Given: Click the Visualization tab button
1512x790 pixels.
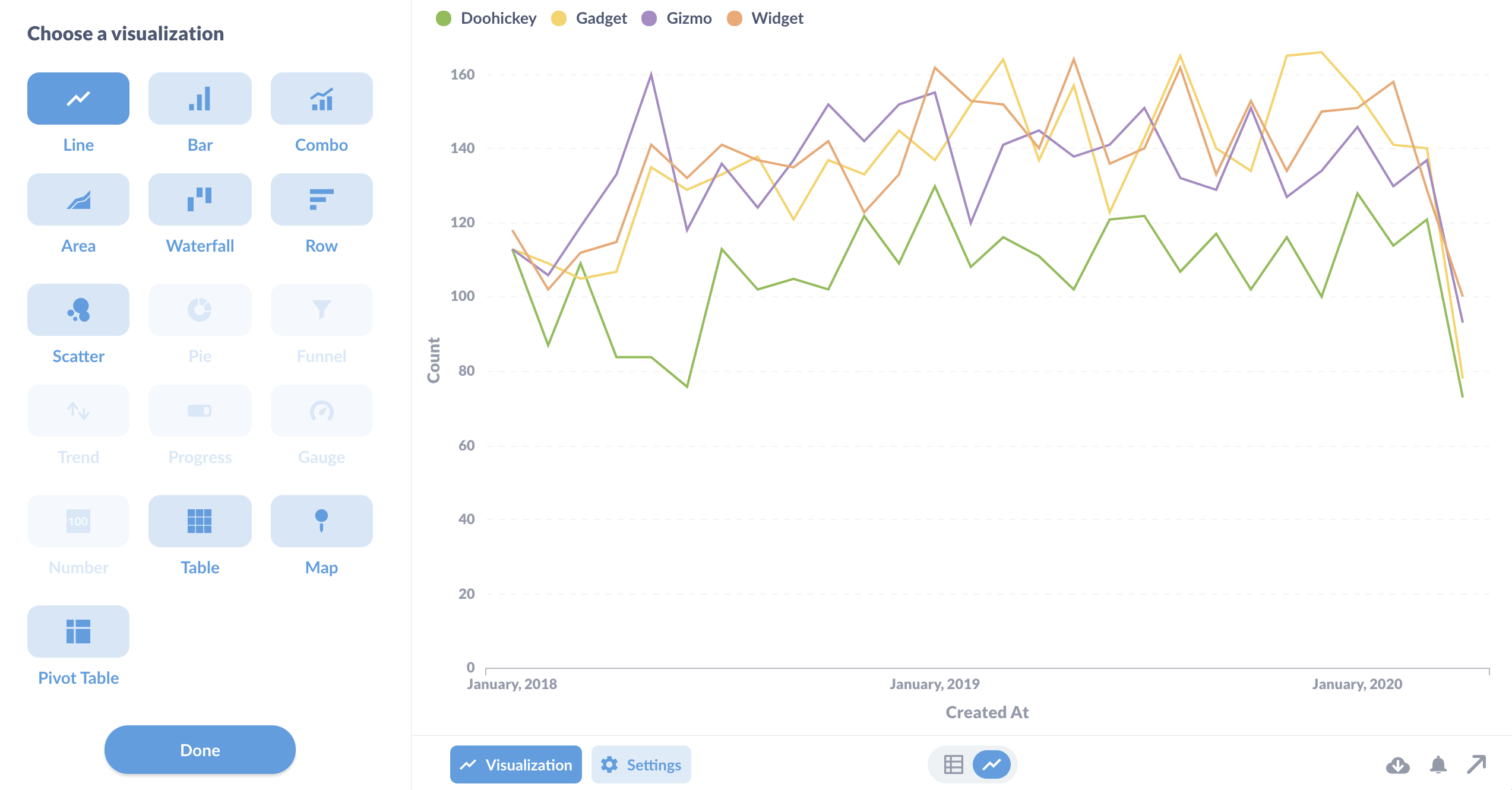Looking at the screenshot, I should pos(515,764).
